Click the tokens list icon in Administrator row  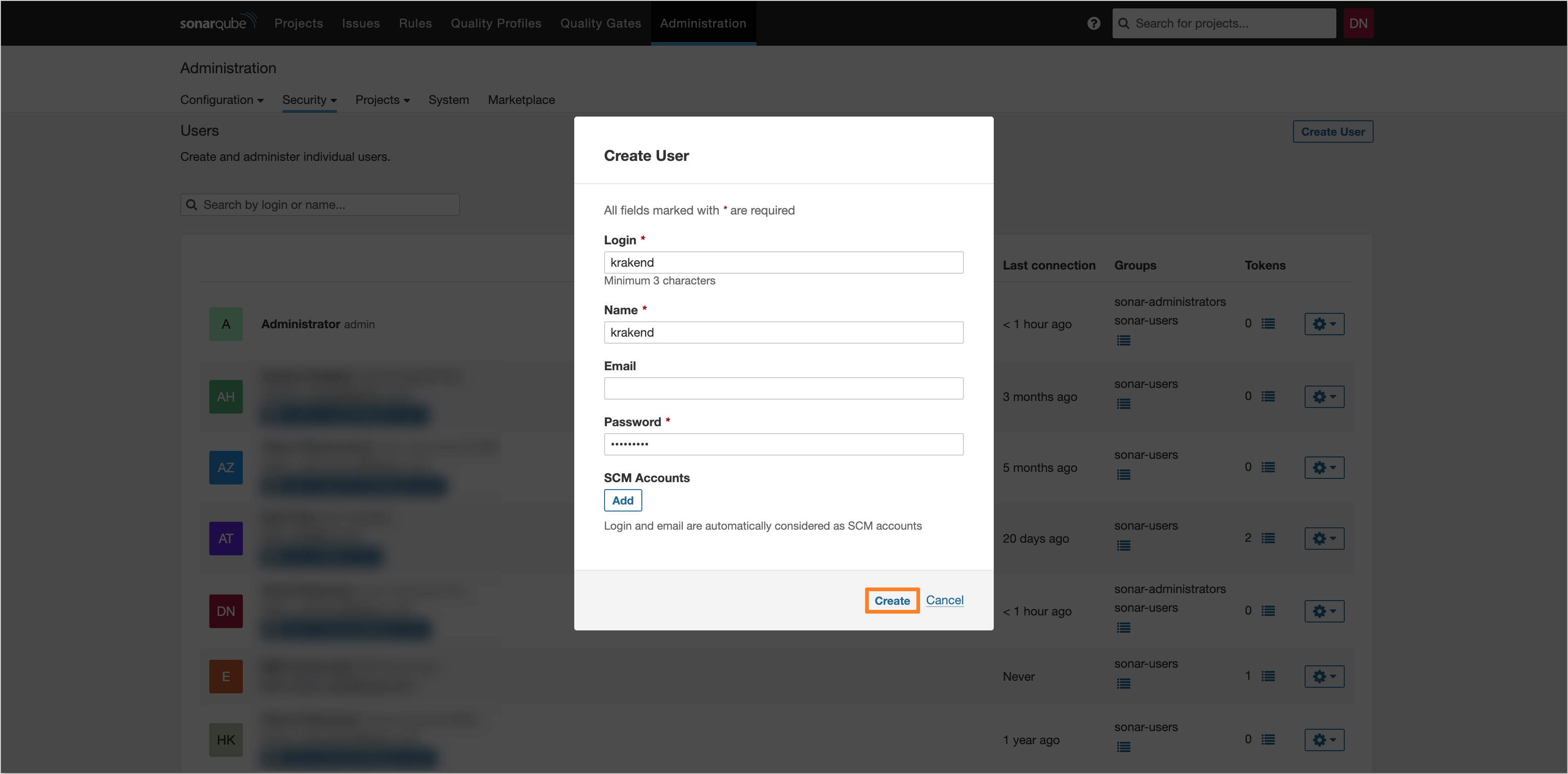tap(1269, 324)
